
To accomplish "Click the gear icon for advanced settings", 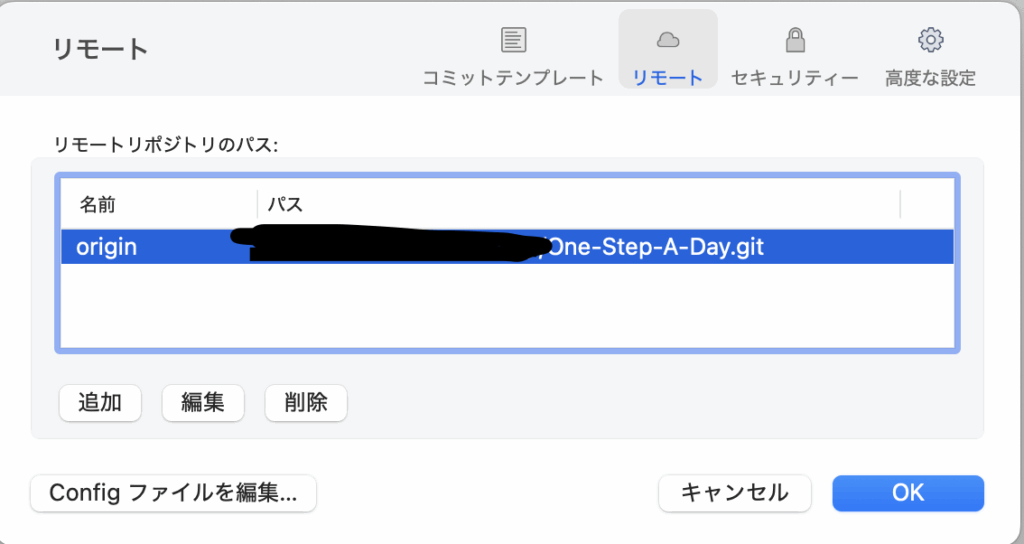I will (931, 40).
